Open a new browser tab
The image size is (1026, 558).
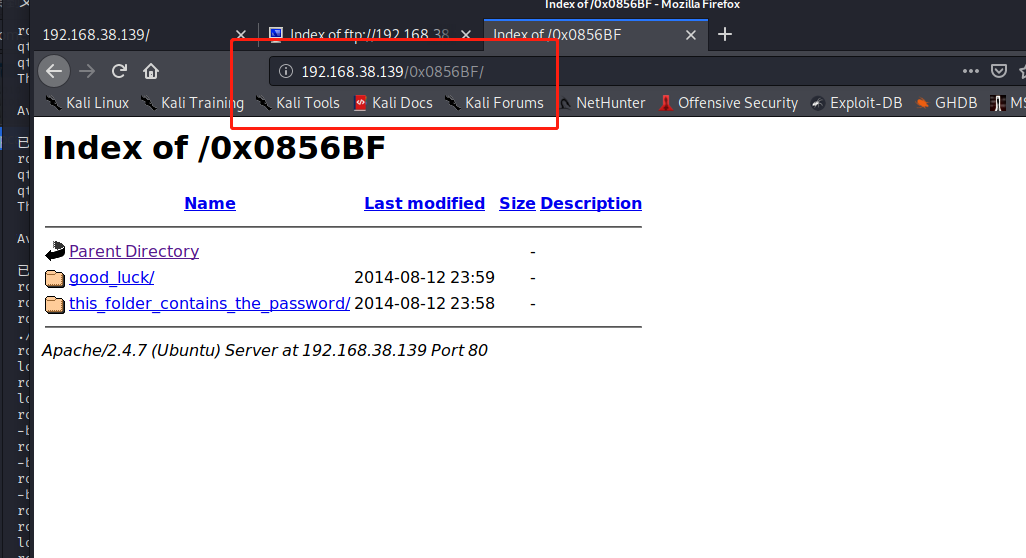(725, 35)
